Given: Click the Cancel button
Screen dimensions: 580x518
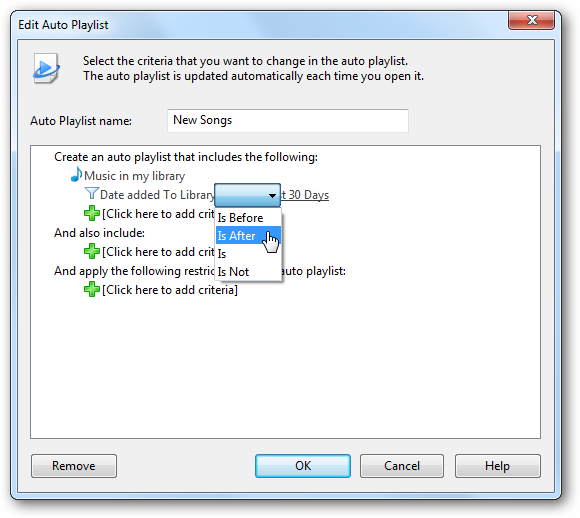Looking at the screenshot, I should 402,466.
